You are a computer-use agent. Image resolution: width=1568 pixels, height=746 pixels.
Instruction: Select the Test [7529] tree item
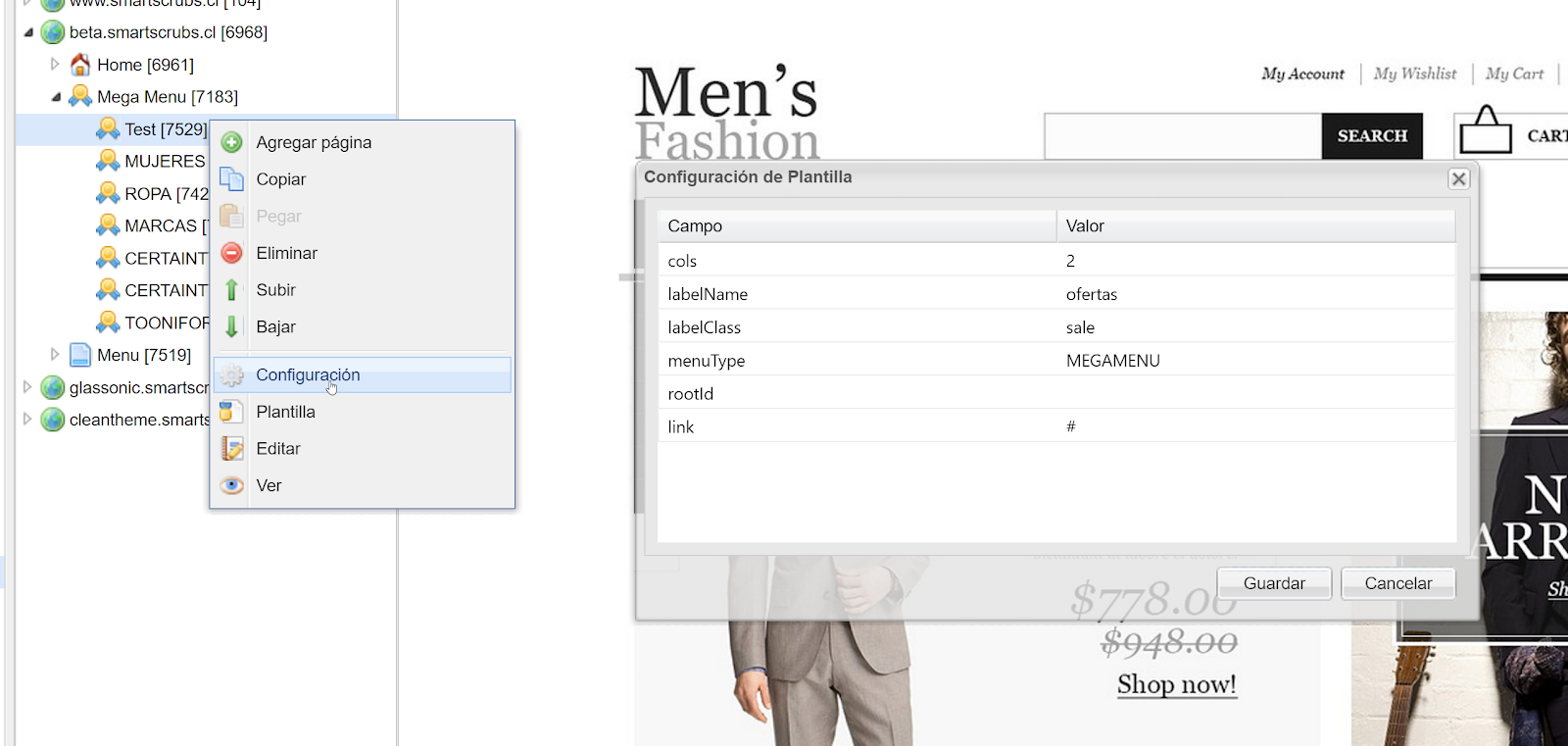pos(166,129)
